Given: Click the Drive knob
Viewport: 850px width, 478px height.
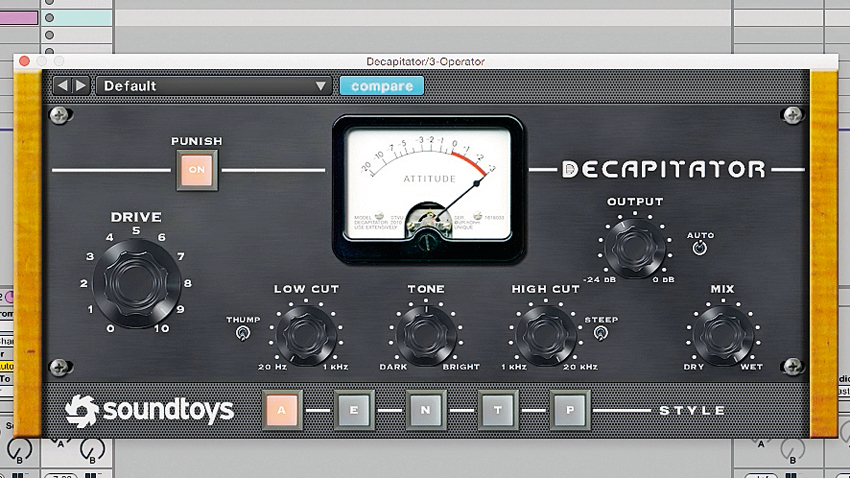Looking at the screenshot, I should (x=136, y=283).
